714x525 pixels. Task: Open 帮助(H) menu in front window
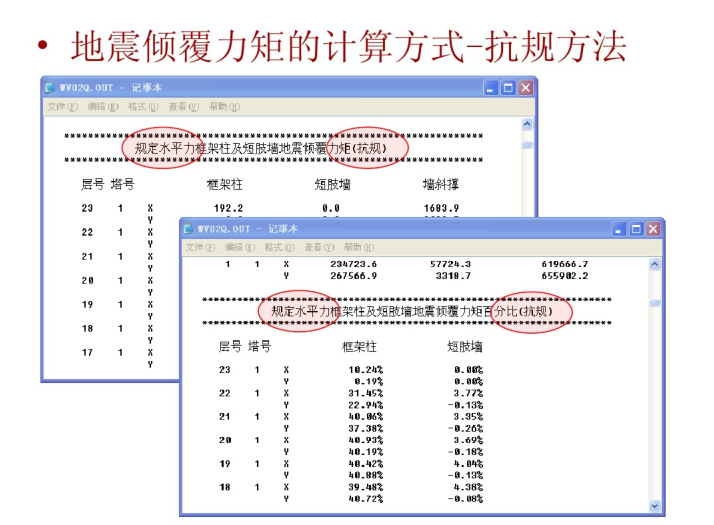(359, 247)
